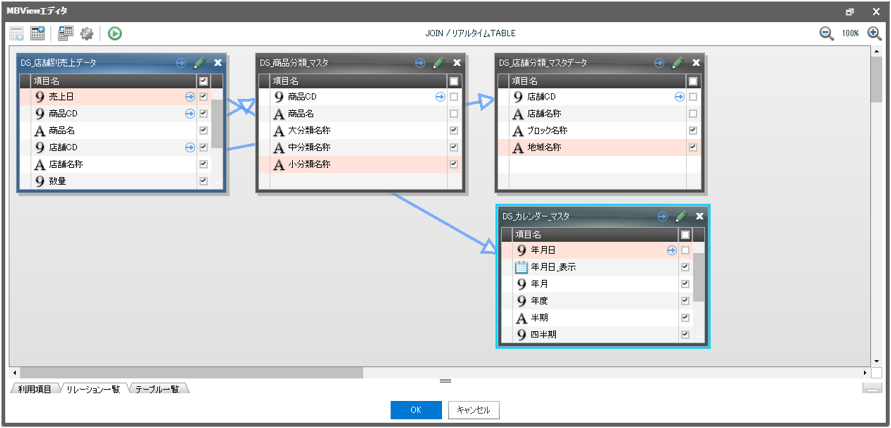Uncheck the 売上日 checkbox
The height and width of the screenshot is (428, 891).
click(x=203, y=97)
